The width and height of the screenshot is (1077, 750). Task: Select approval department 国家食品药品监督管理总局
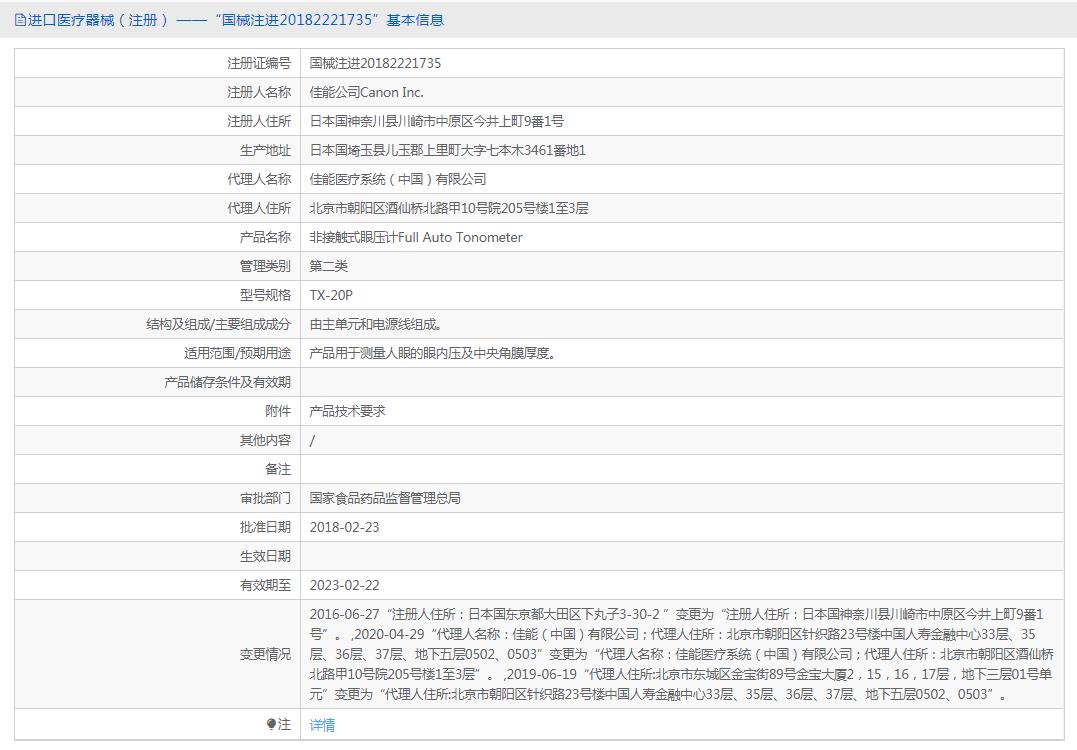pos(385,497)
